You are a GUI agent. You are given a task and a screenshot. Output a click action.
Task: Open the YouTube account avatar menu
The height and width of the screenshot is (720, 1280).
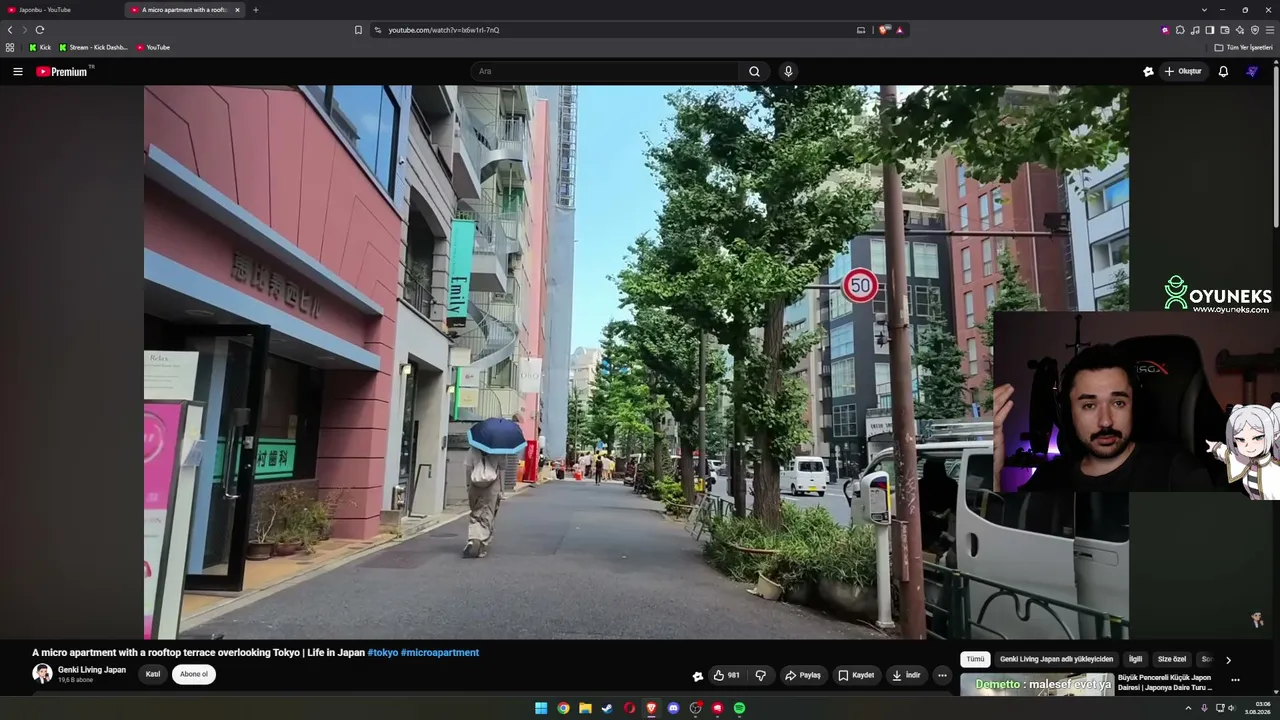point(1252,71)
